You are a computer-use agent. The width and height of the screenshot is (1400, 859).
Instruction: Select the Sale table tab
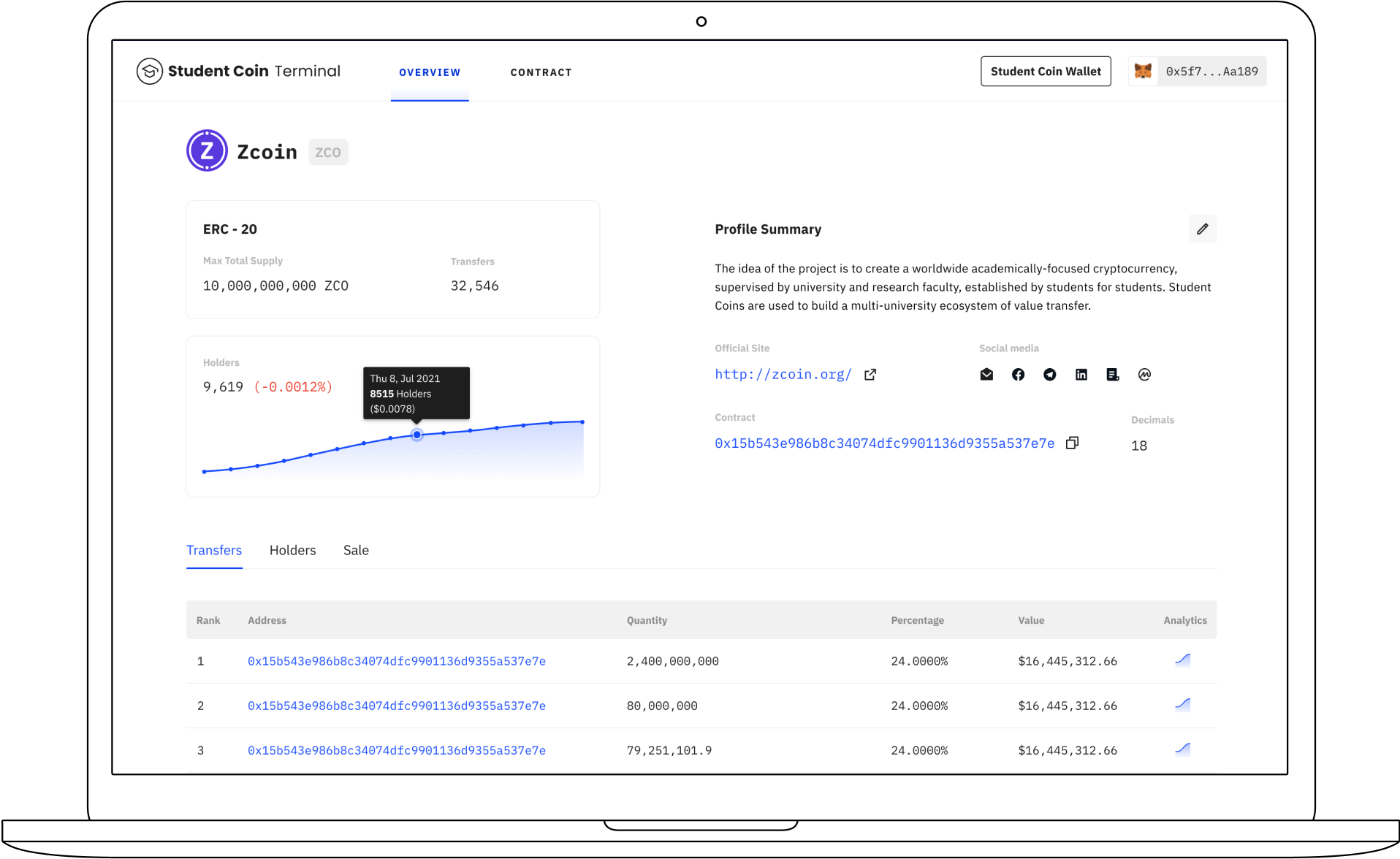point(356,550)
